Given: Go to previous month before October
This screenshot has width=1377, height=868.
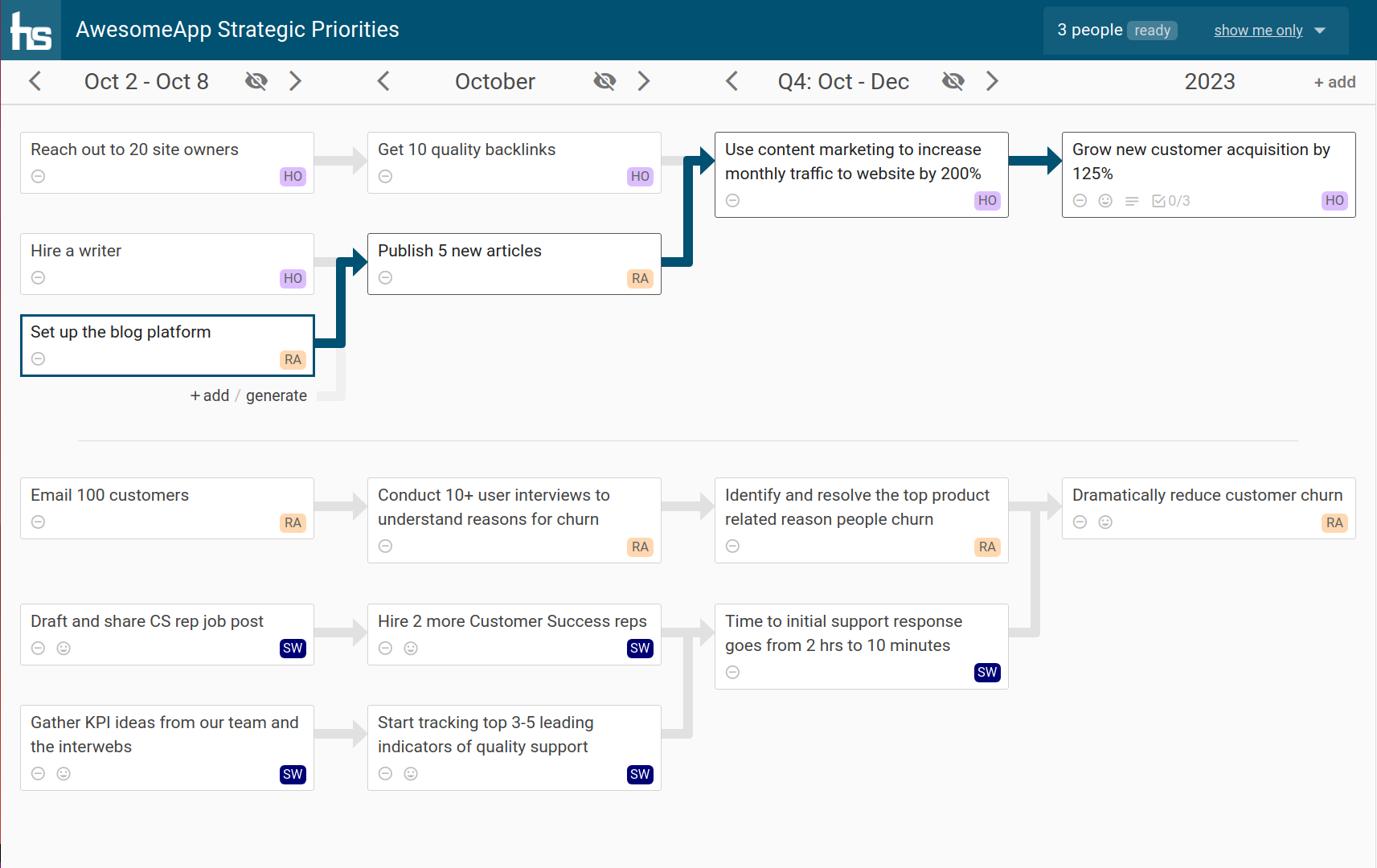Looking at the screenshot, I should pyautogui.click(x=383, y=81).
